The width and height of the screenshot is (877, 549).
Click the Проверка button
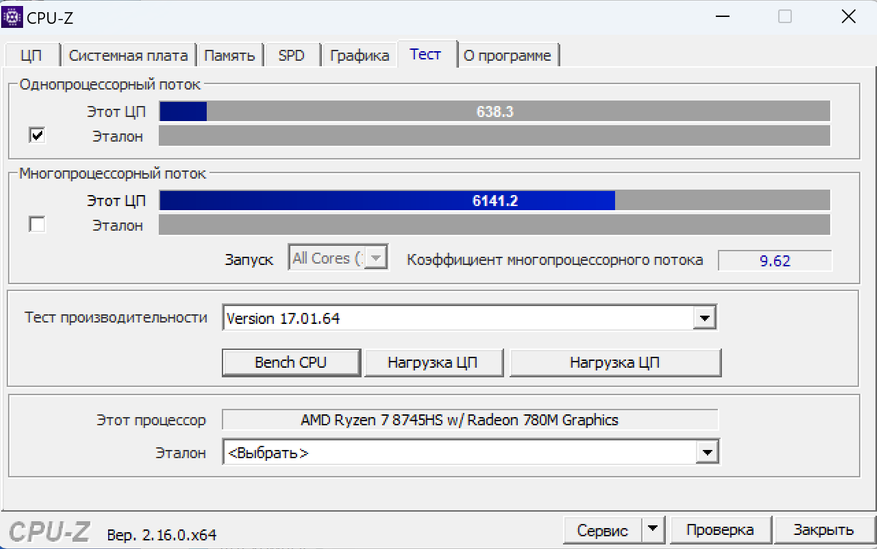(720, 530)
